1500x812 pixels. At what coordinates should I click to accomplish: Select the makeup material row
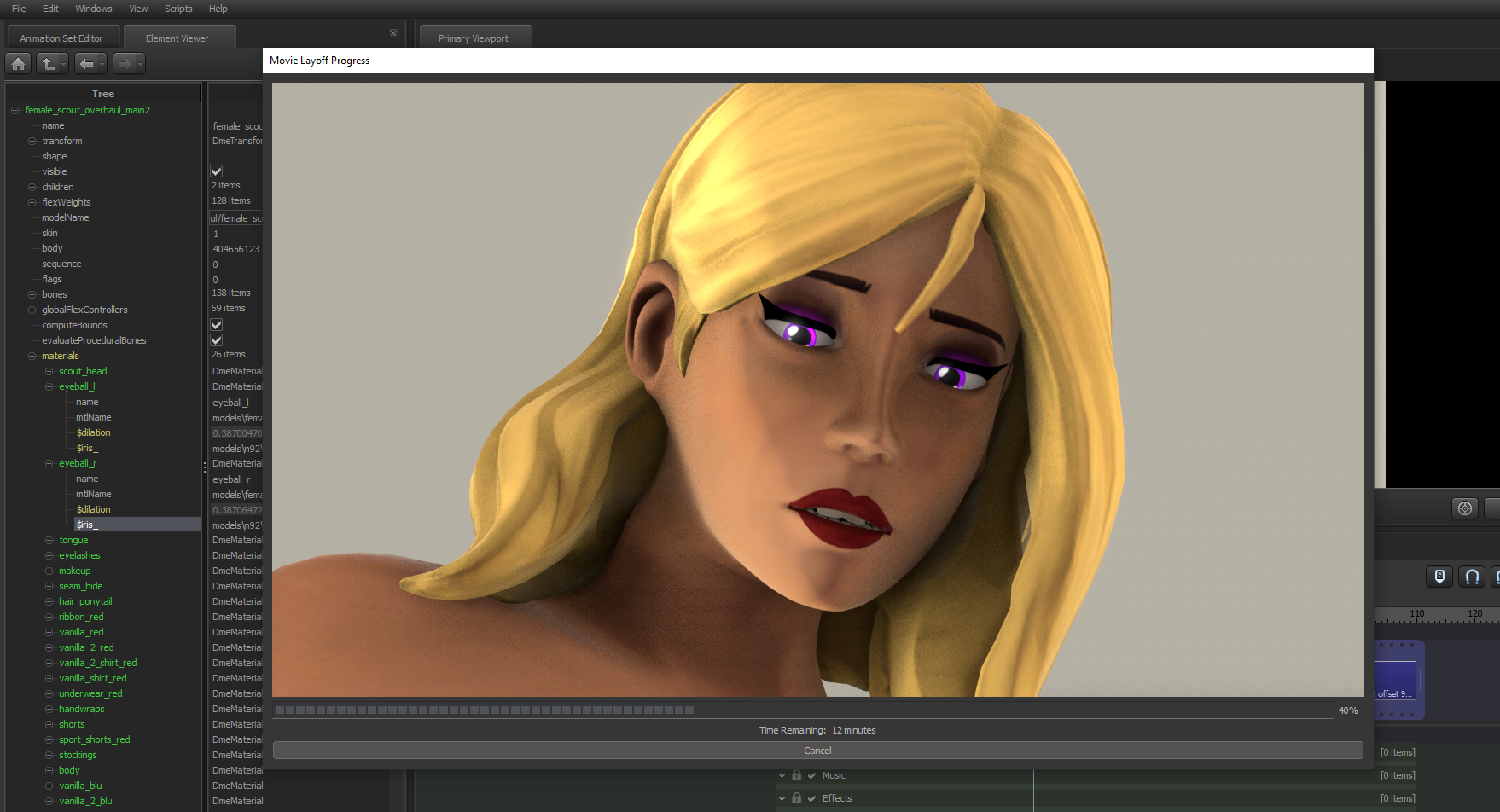(74, 571)
